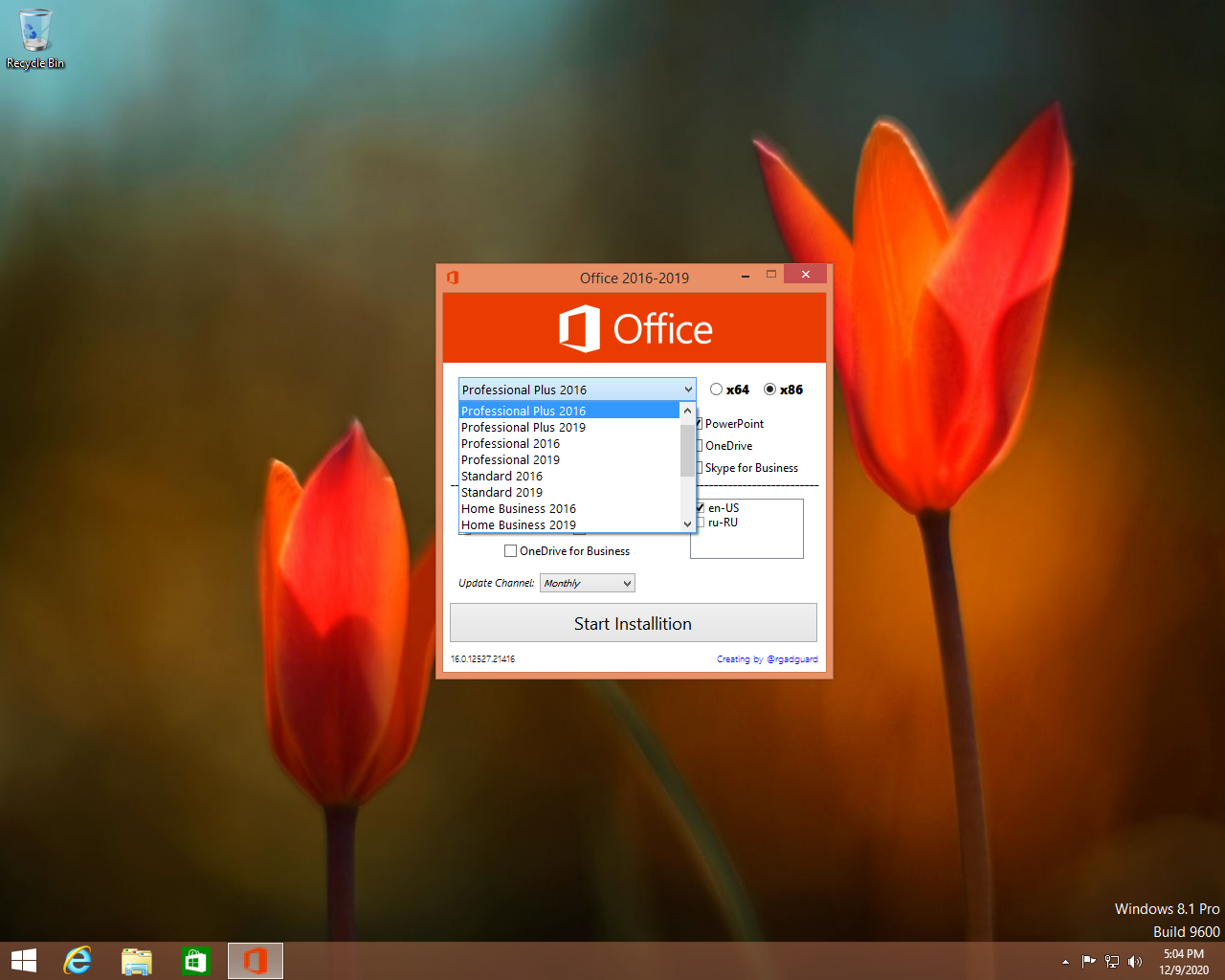This screenshot has width=1225, height=980.
Task: Launch Internet Explorer from the taskbar
Action: click(78, 961)
